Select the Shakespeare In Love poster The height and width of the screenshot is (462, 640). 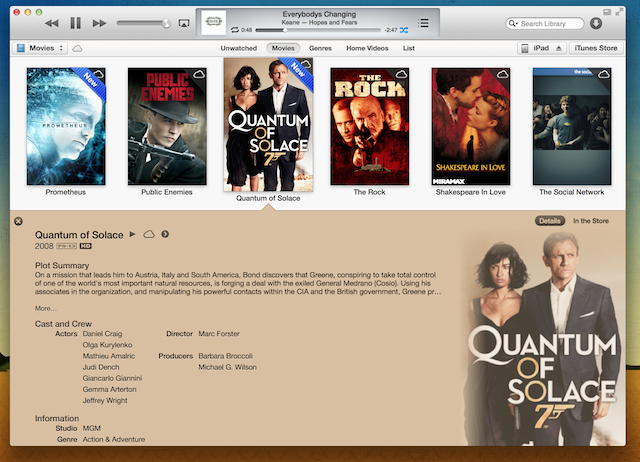[471, 127]
